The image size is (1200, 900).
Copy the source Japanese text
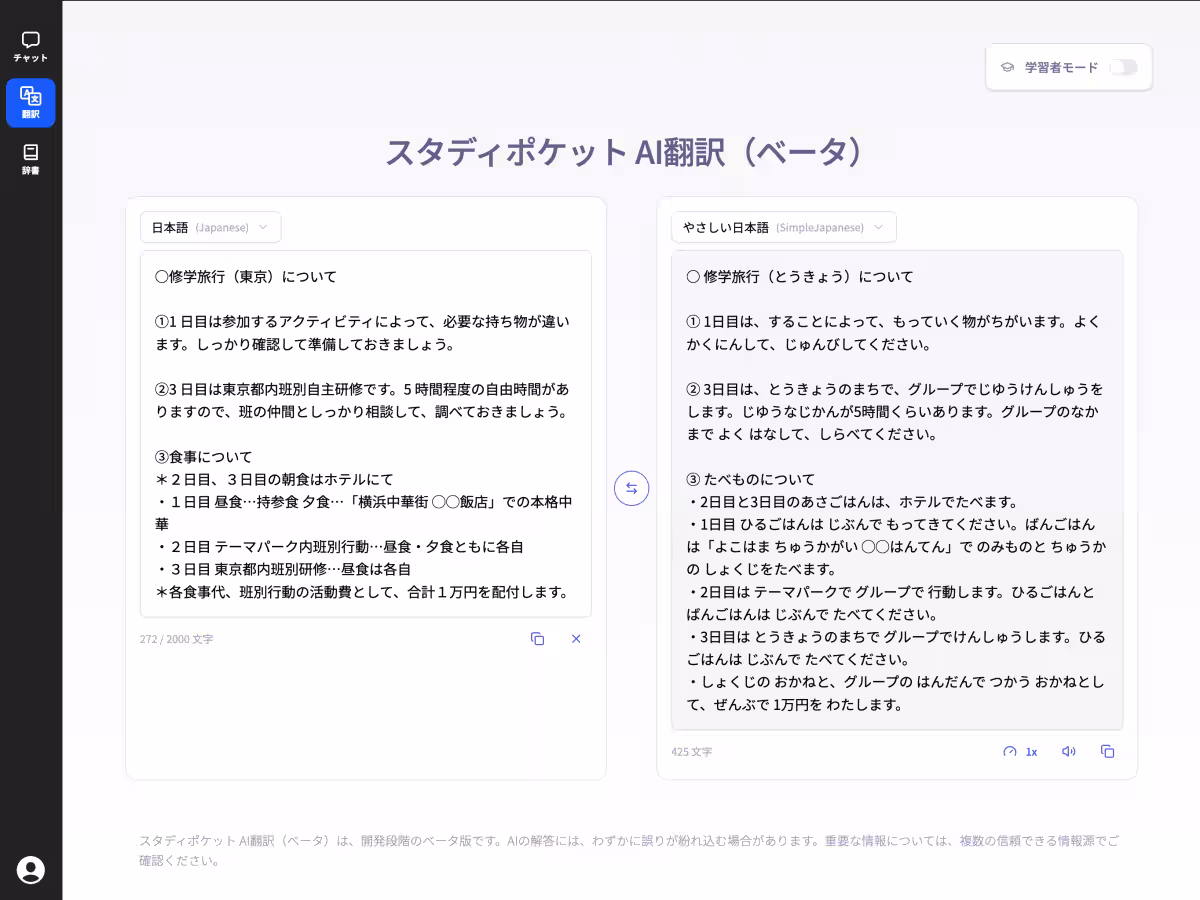pos(538,638)
